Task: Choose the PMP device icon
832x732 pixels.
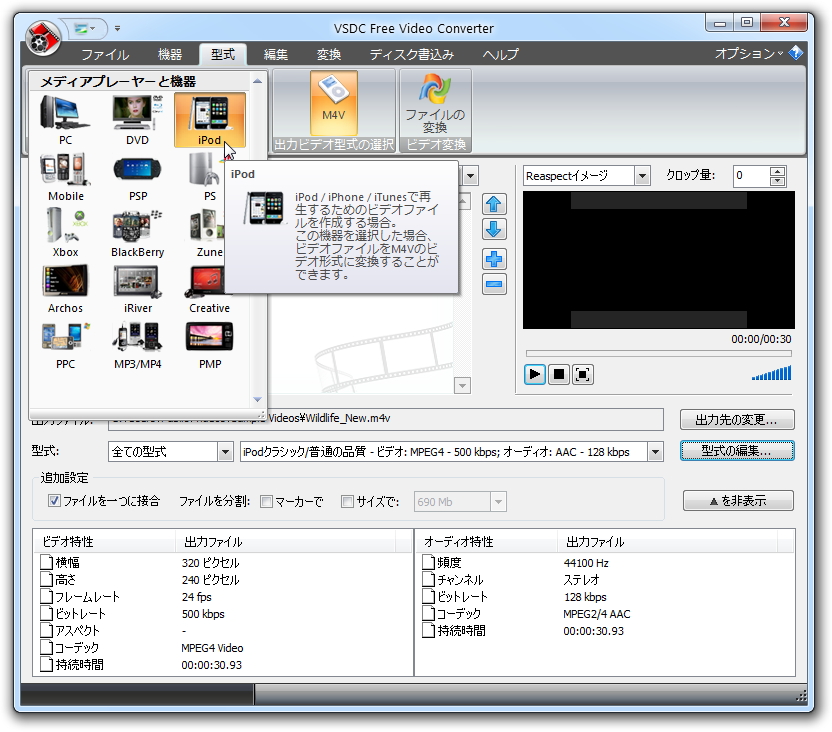Action: click(x=210, y=345)
